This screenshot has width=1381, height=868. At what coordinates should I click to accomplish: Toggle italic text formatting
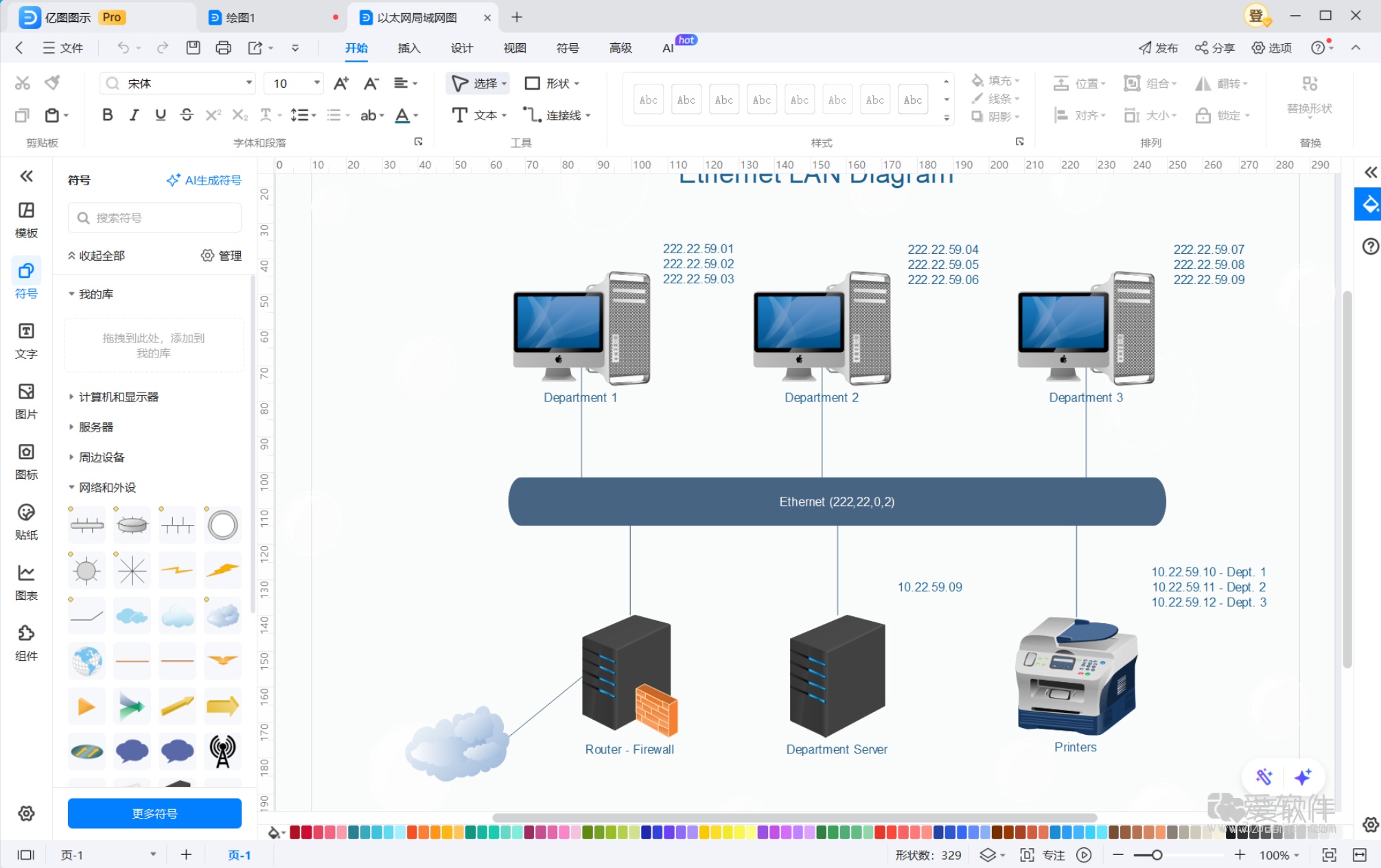[x=134, y=115]
